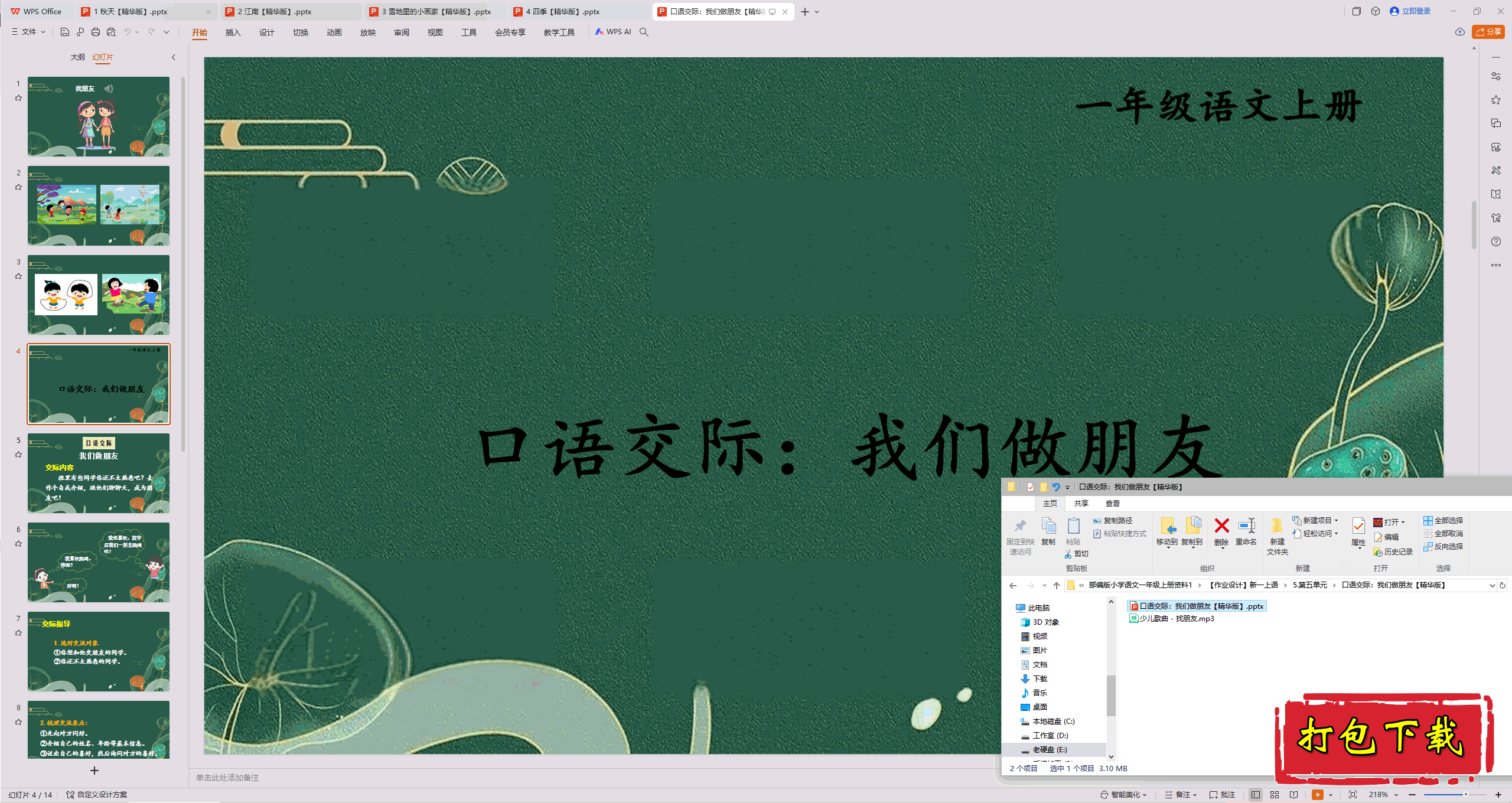Toggle the notes (备注) pane in status bar
Viewport: 1512px width, 803px height.
click(x=1179, y=795)
